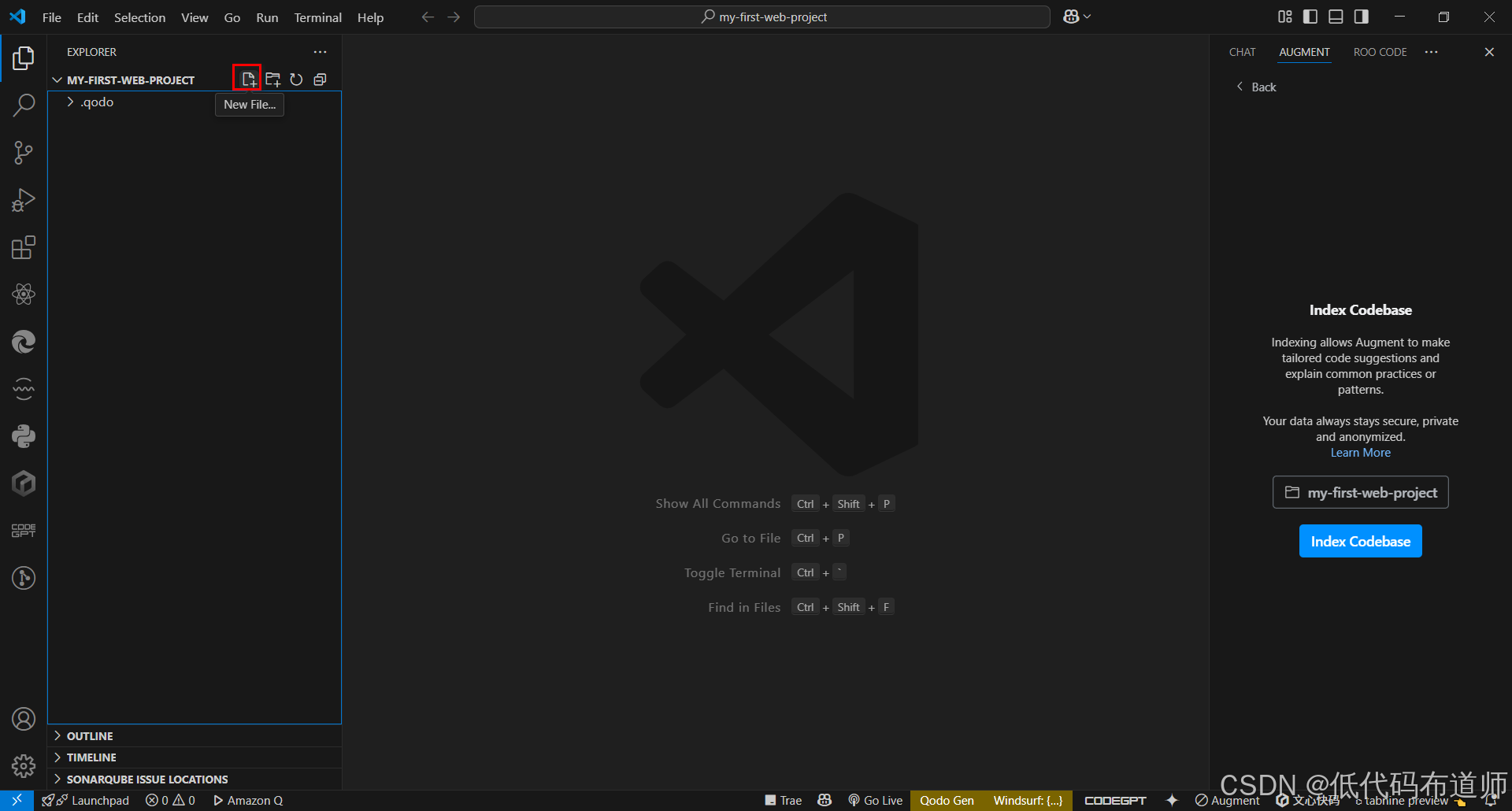Open more panel tabs ellipsis in side bar
The image size is (1512, 811).
coord(1431,52)
